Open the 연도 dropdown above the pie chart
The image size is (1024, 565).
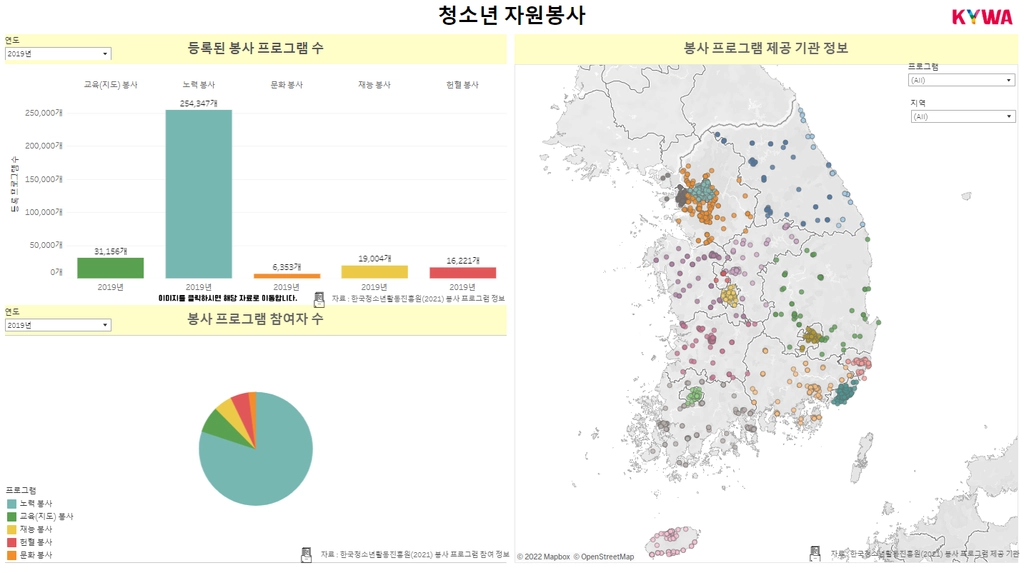pyautogui.click(x=58, y=325)
